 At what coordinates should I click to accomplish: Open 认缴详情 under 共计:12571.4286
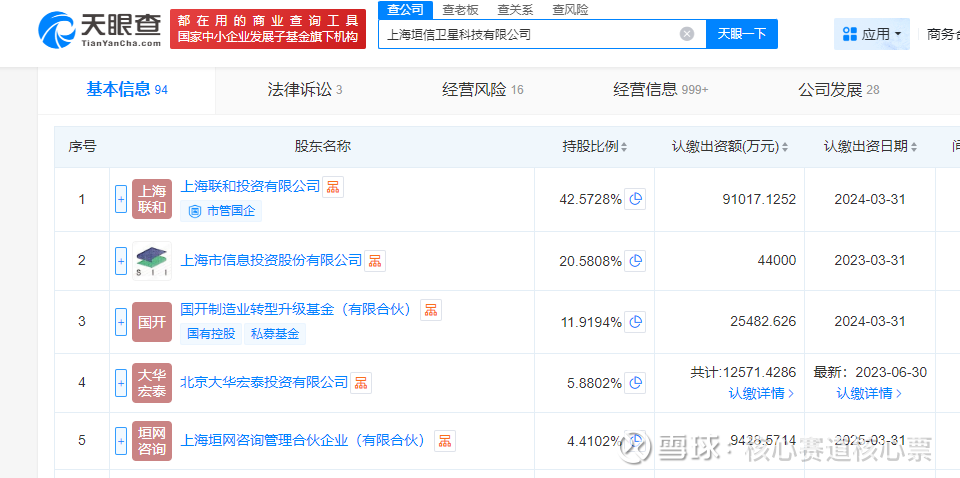pyautogui.click(x=761, y=394)
